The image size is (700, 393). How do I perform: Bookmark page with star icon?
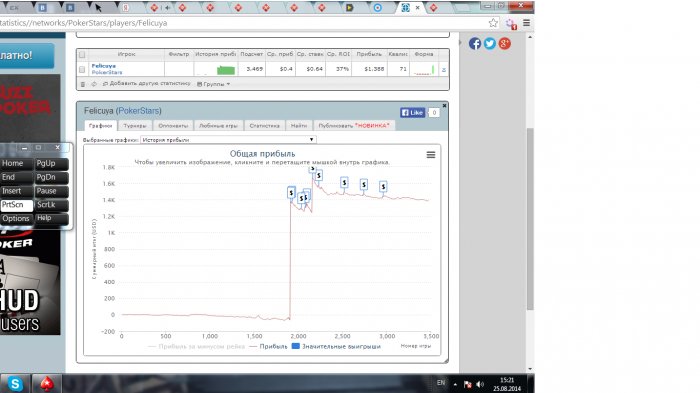click(x=493, y=23)
